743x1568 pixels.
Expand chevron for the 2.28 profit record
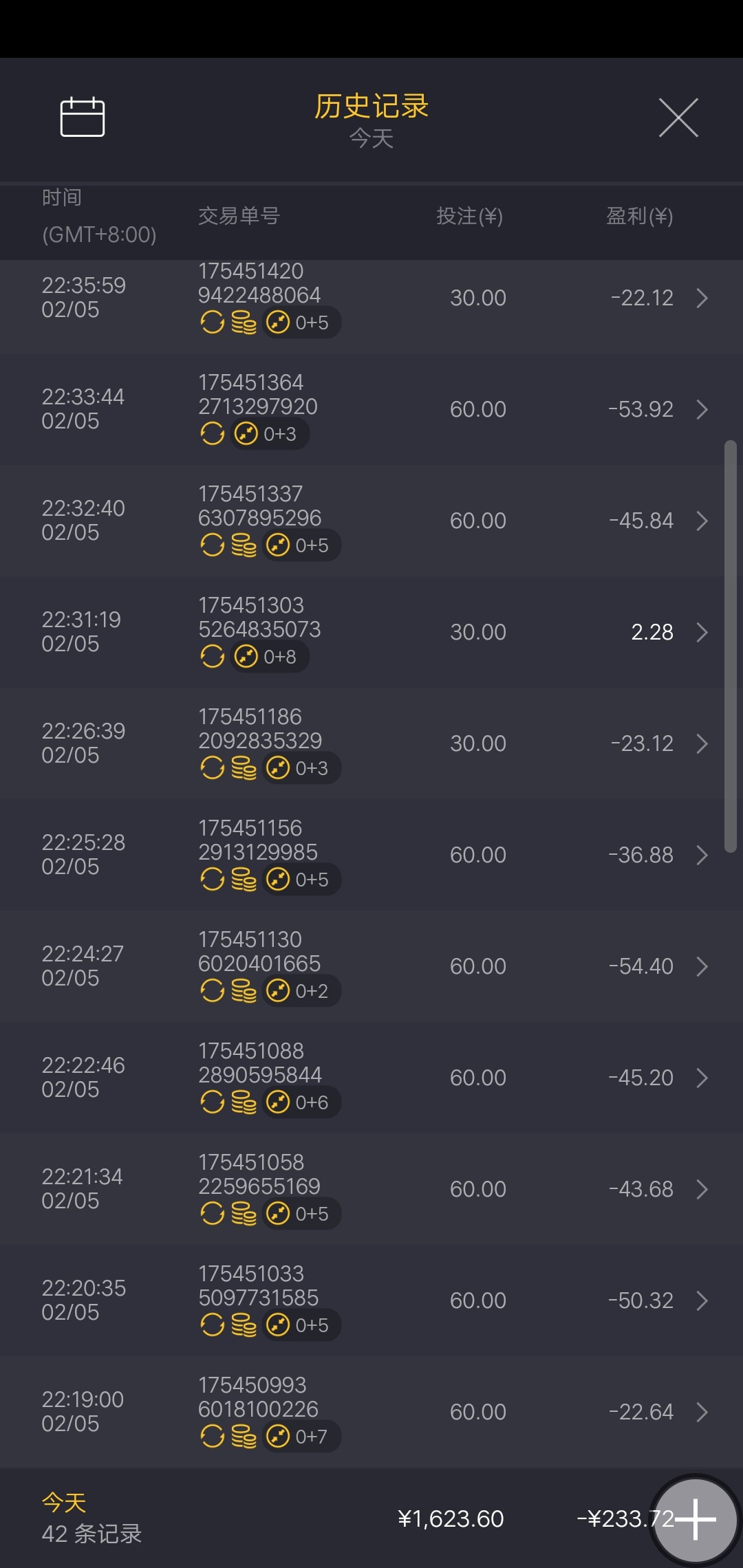702,632
